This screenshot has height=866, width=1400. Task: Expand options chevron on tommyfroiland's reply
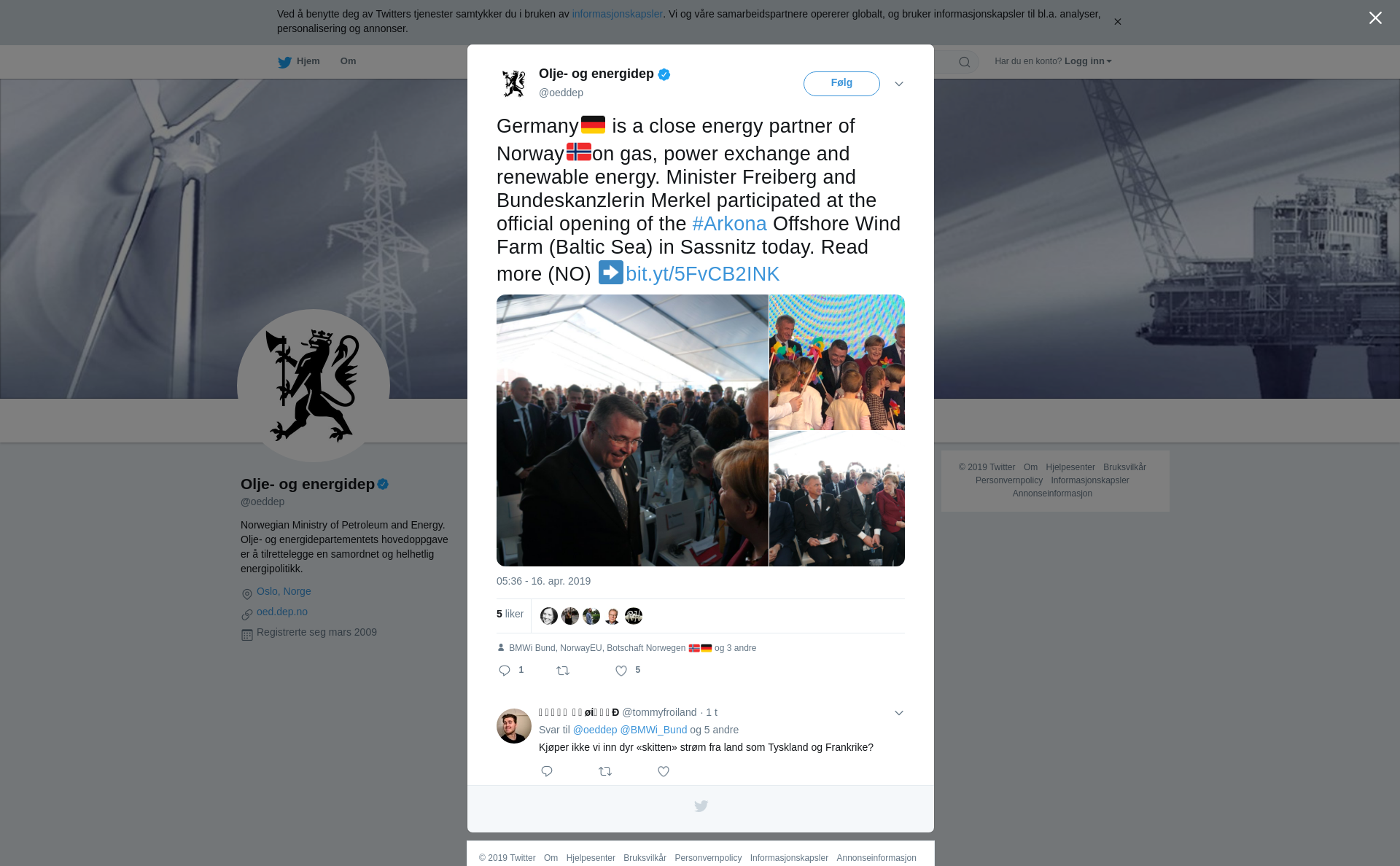coord(899,713)
